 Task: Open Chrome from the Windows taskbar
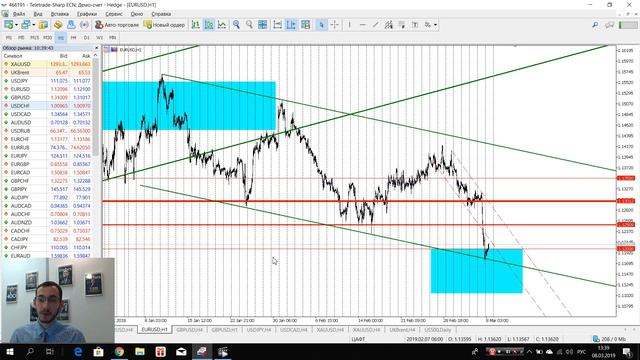[x=119, y=351]
